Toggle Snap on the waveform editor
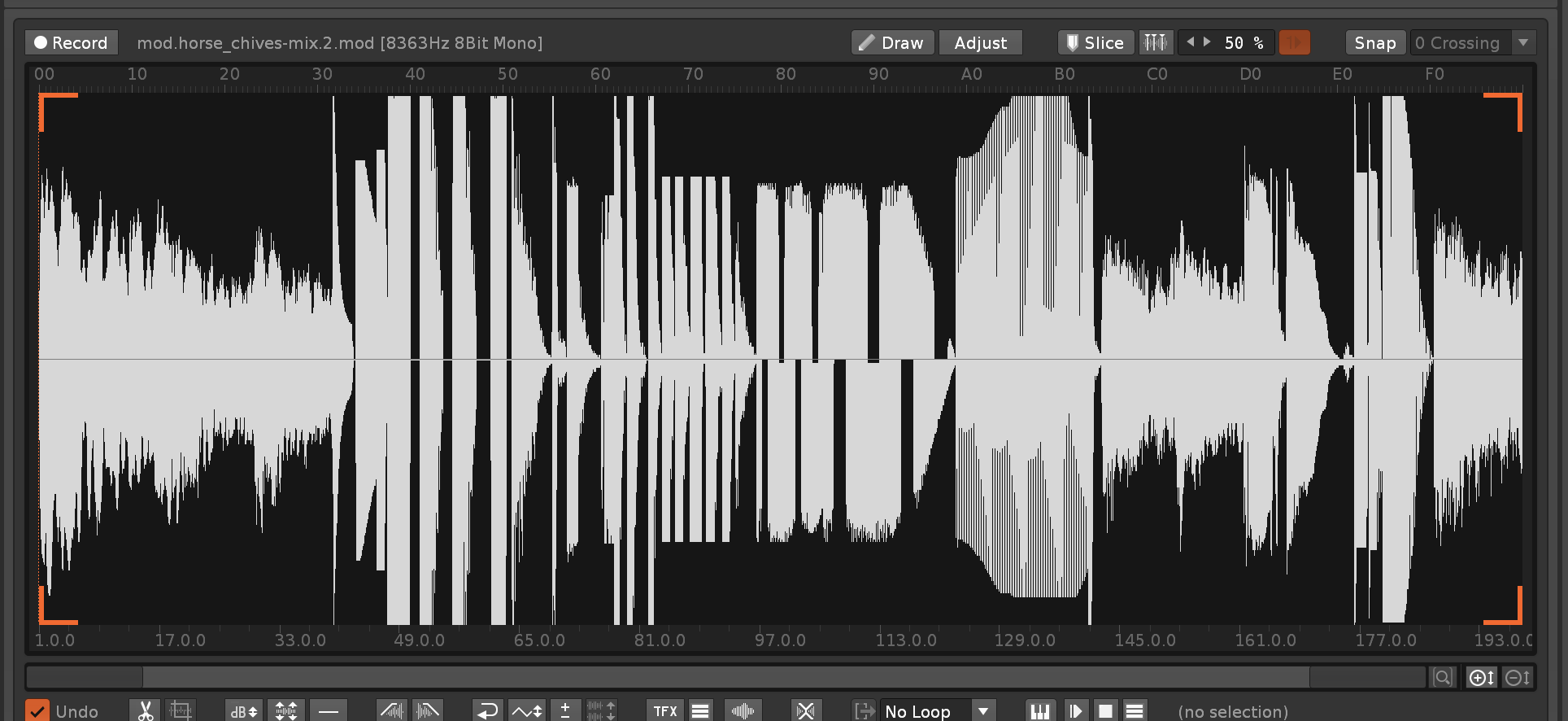The image size is (1568, 721). point(1374,42)
